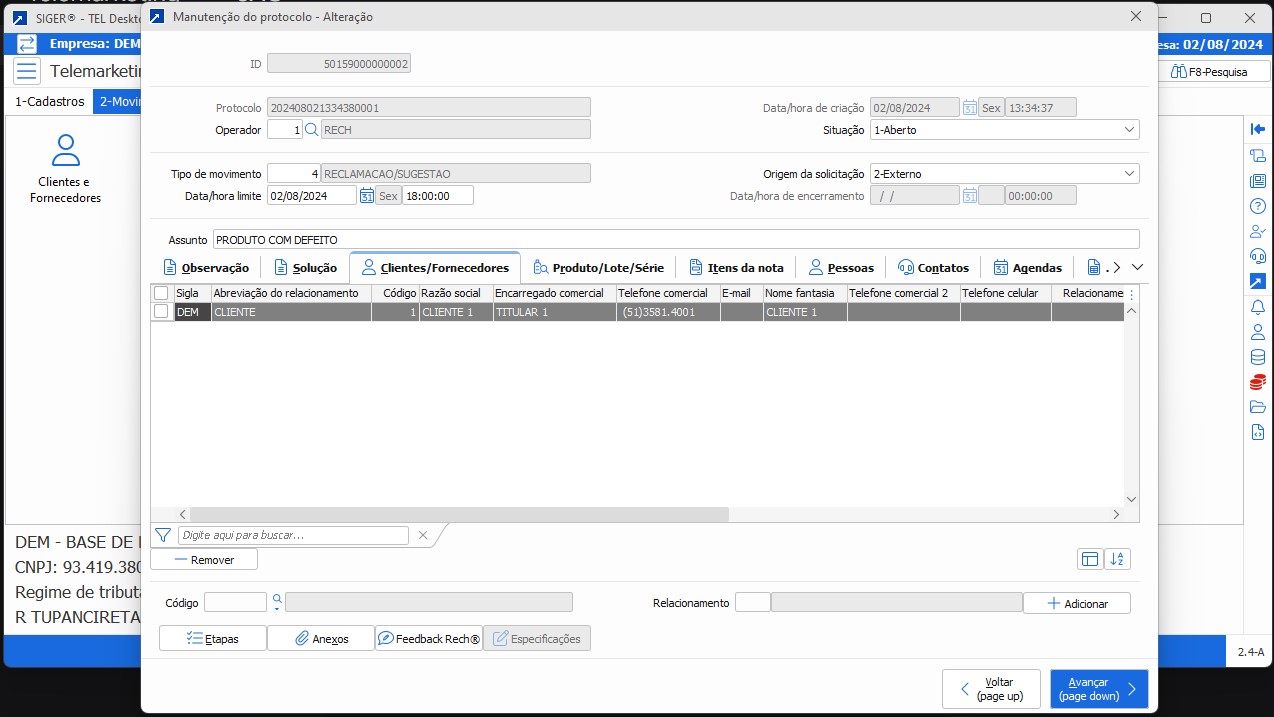Open the column layout icon button
1274x717 pixels.
(x=1090, y=560)
